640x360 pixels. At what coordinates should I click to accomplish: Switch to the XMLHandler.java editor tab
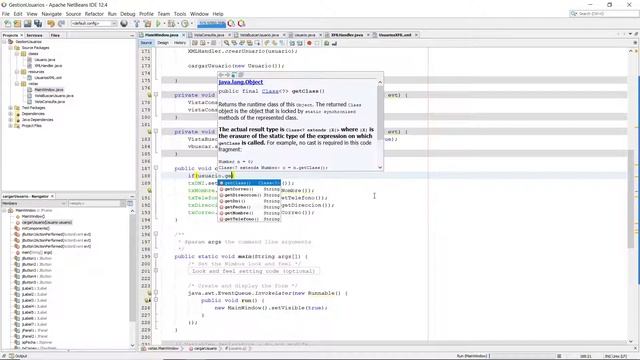[347, 35]
